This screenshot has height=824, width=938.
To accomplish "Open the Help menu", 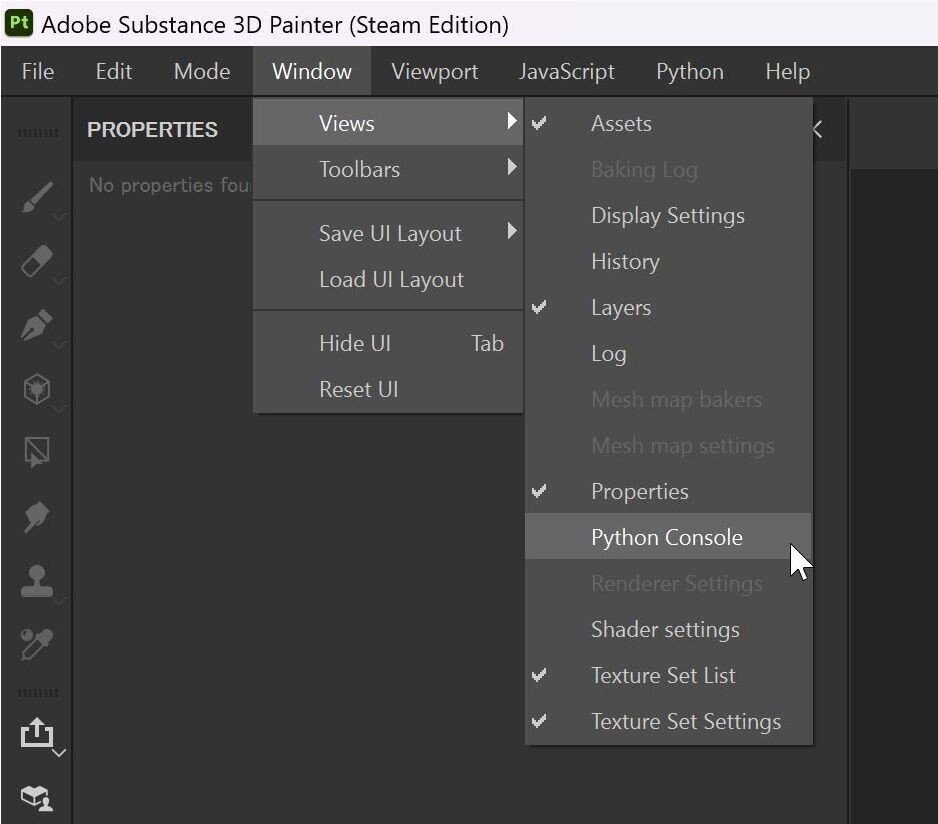I will click(x=787, y=71).
